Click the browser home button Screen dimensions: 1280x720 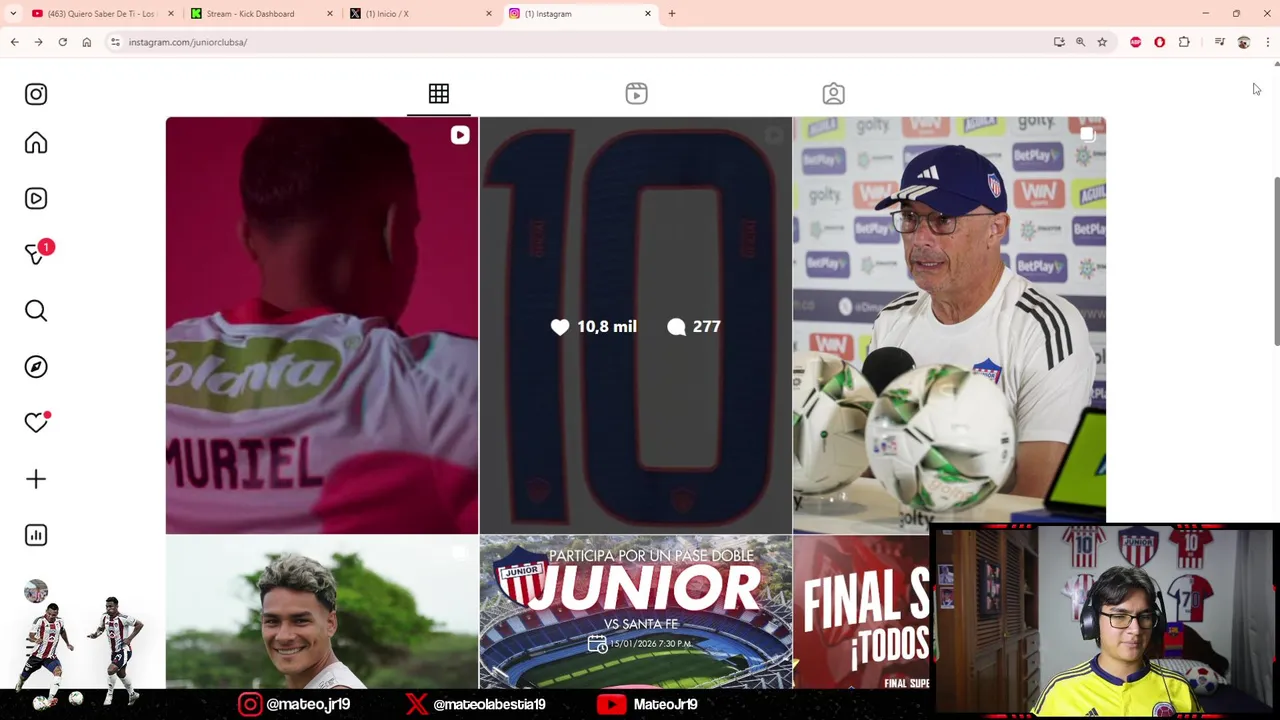(87, 42)
